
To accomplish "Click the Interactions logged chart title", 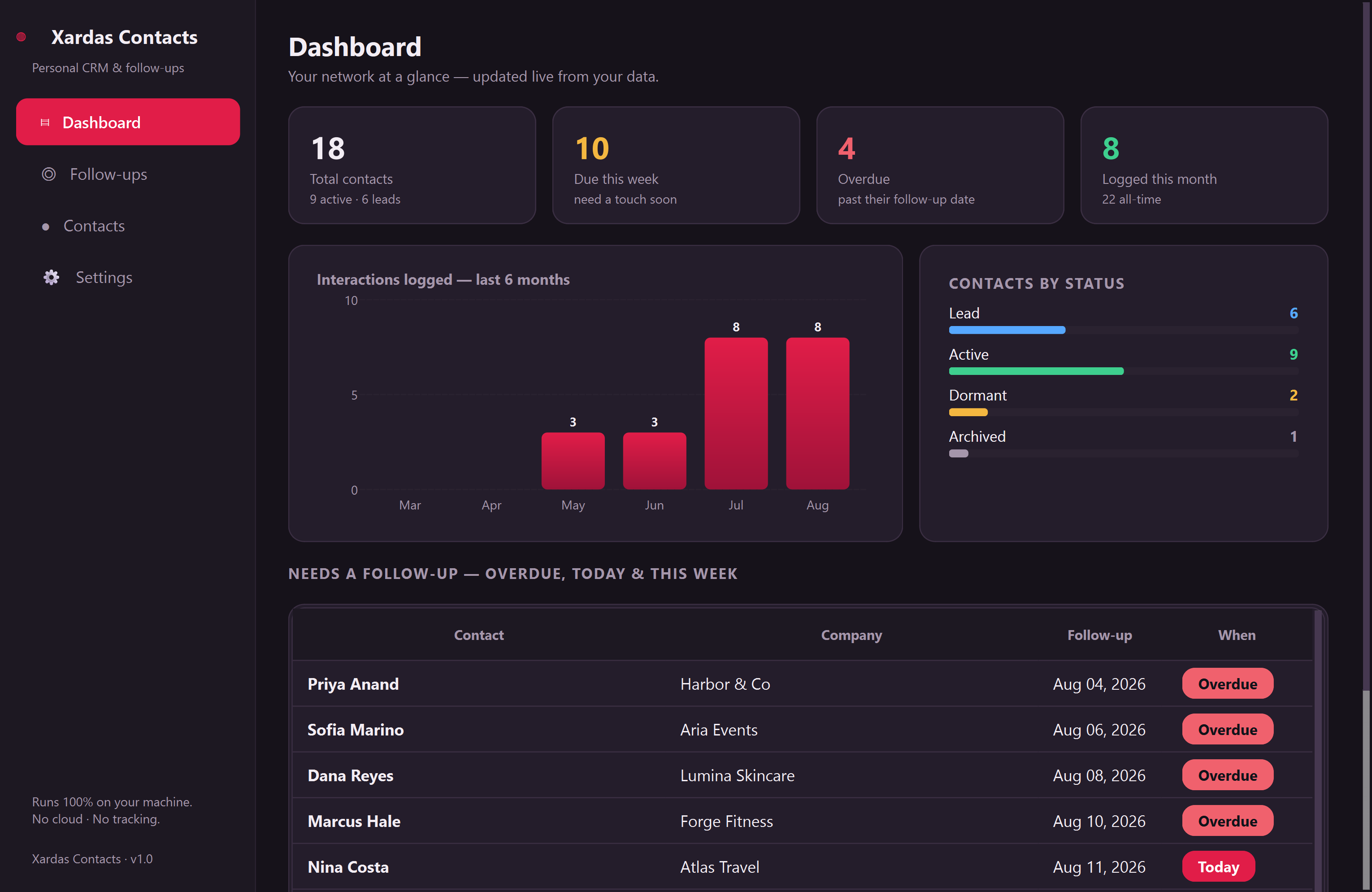I will [x=443, y=280].
